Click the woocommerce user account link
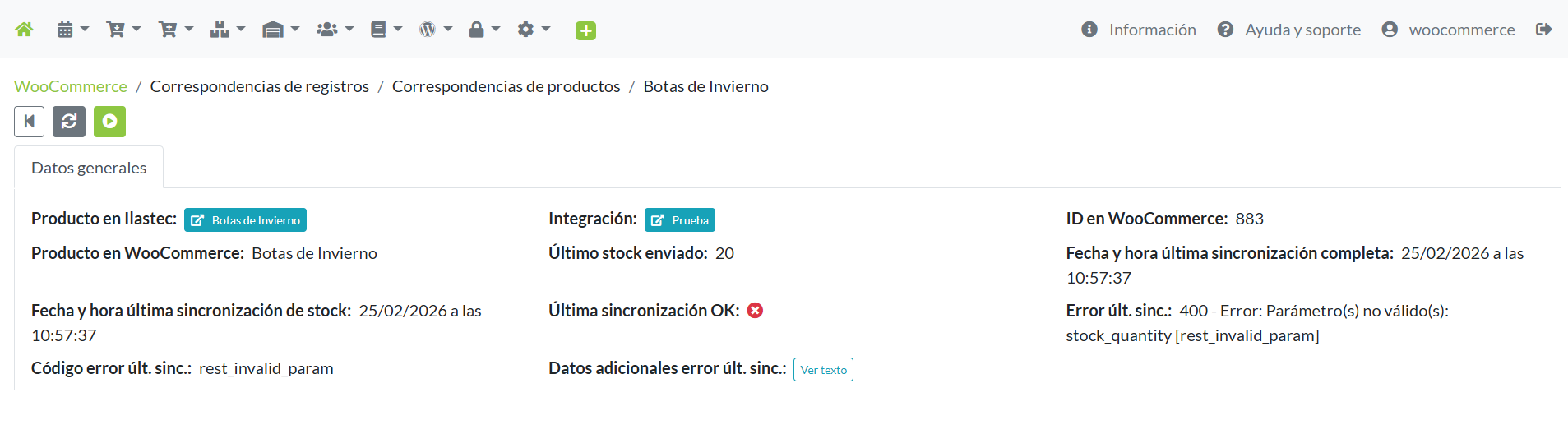 point(1448,30)
